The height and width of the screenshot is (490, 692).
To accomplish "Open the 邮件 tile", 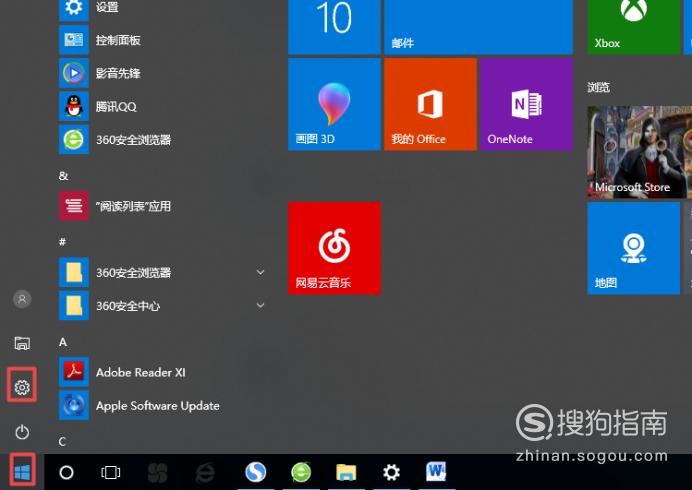I will 478,26.
